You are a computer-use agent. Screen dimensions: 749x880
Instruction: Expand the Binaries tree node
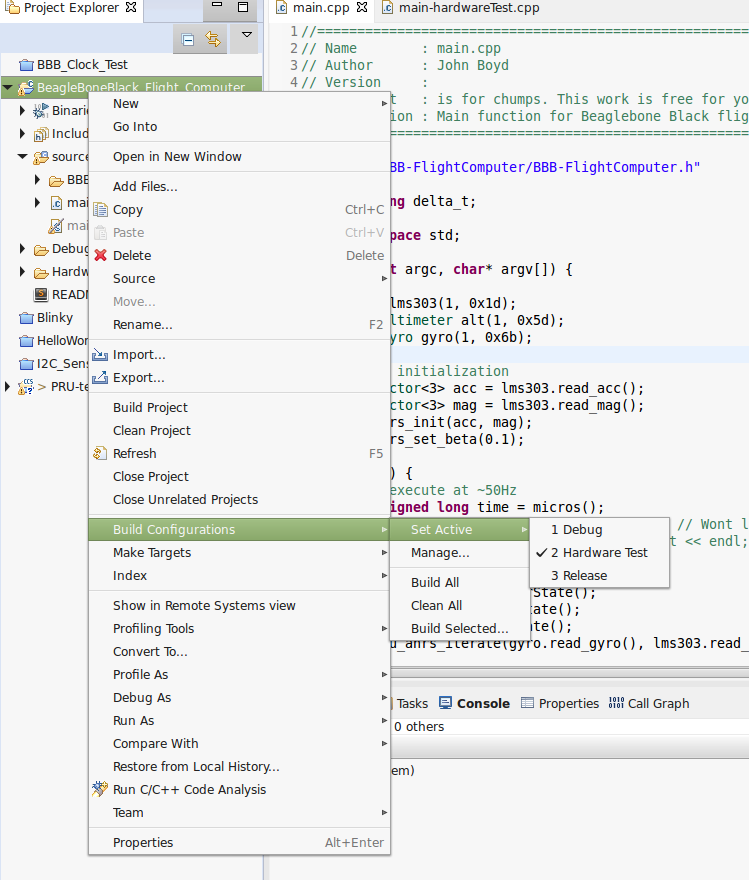(x=23, y=111)
